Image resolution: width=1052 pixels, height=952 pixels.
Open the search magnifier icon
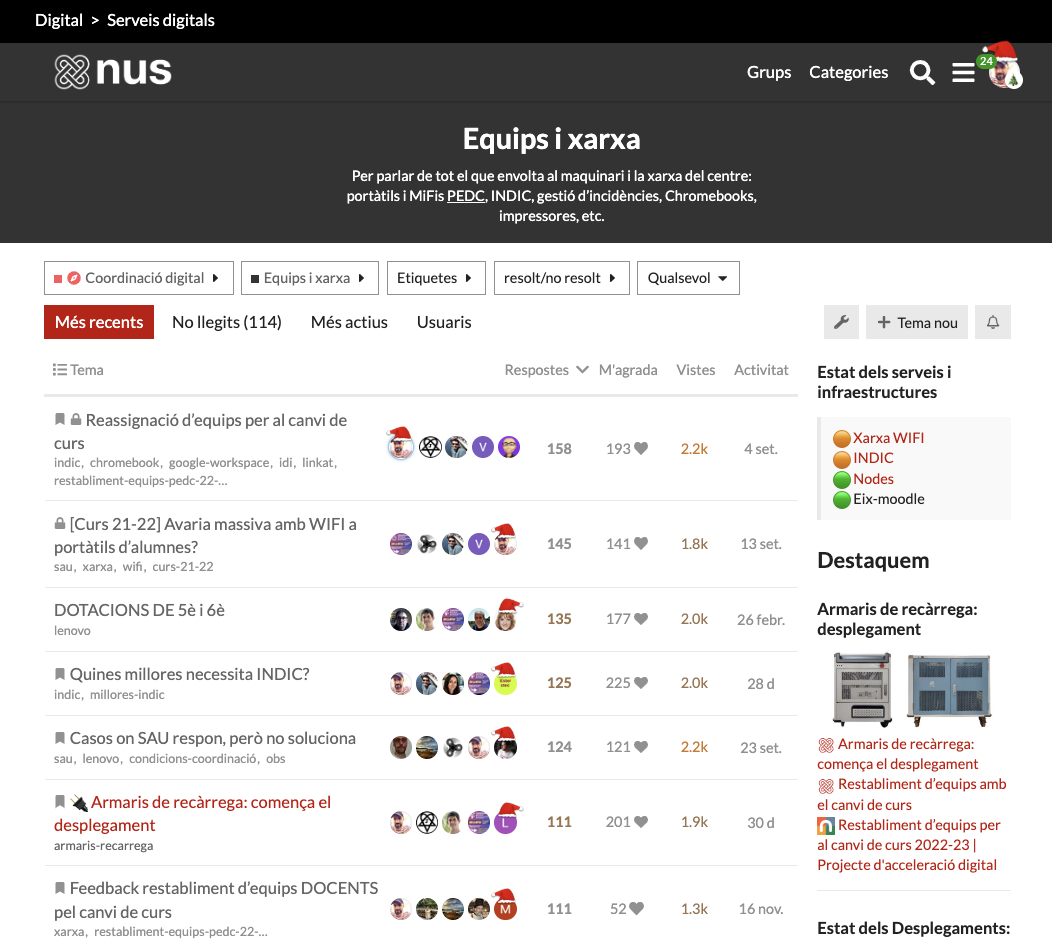(x=921, y=73)
